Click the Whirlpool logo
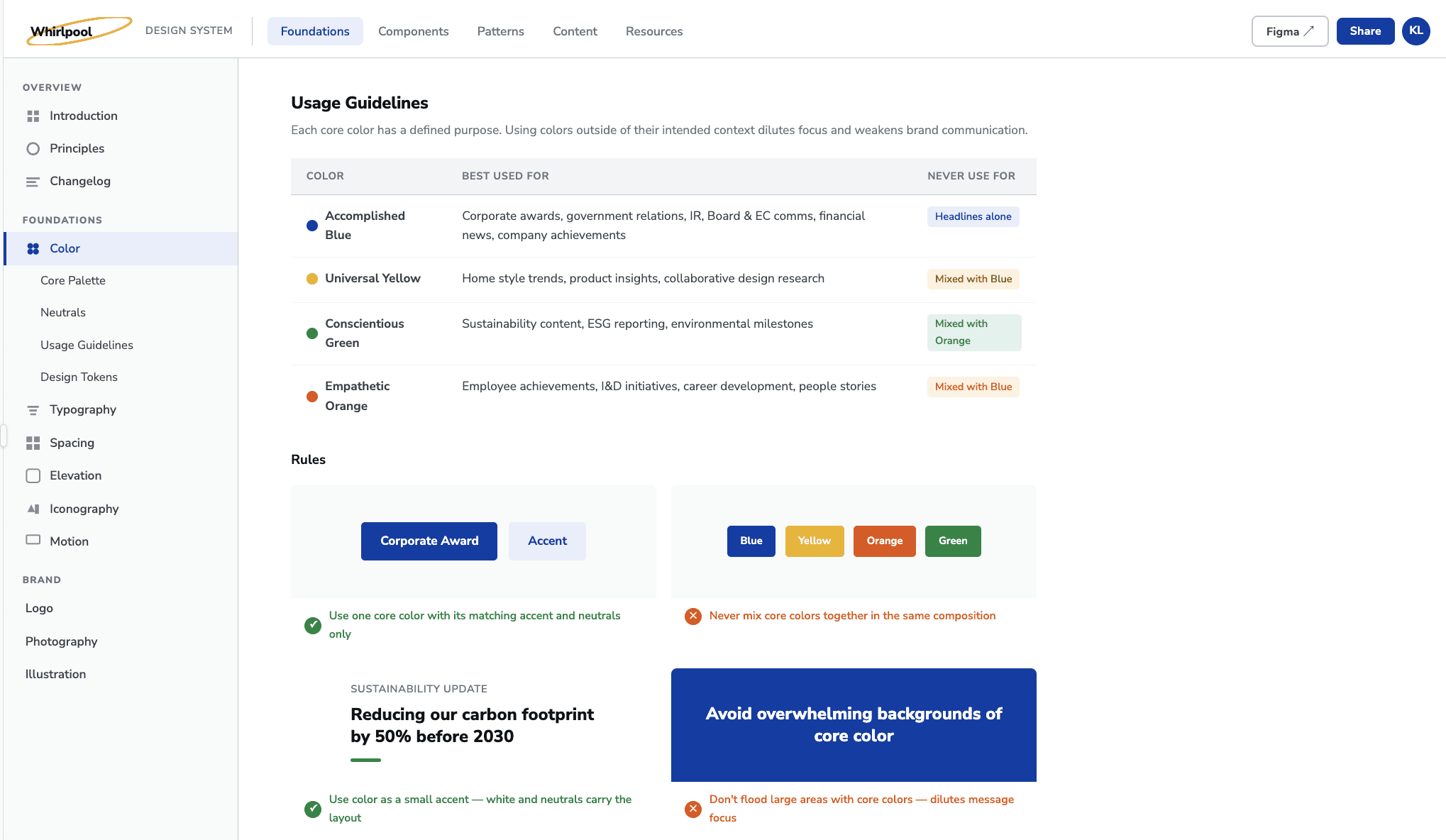Viewport: 1446px width, 840px height. [x=78, y=31]
